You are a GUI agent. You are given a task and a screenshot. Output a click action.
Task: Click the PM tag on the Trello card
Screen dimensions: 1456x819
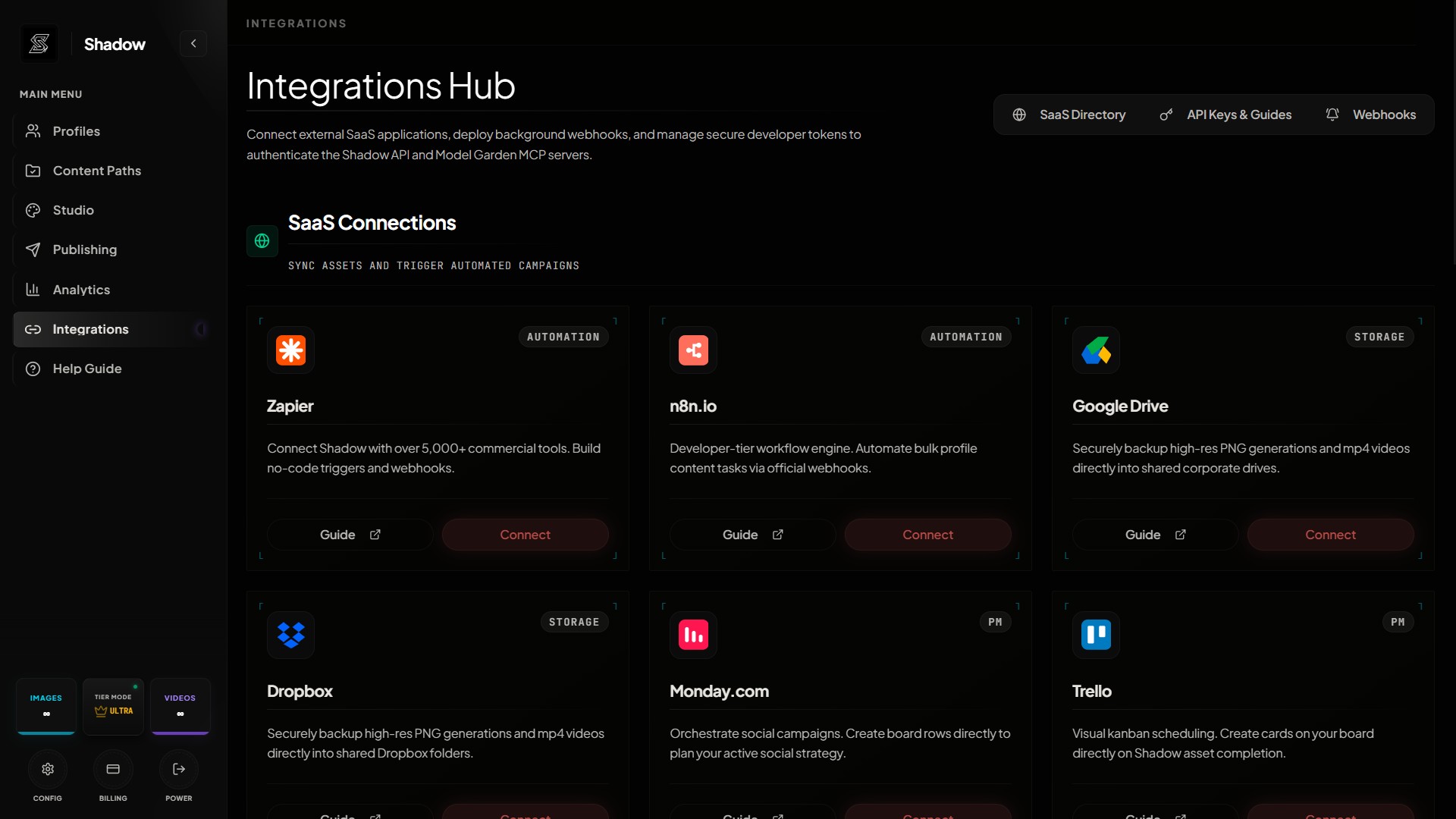pos(1398,623)
